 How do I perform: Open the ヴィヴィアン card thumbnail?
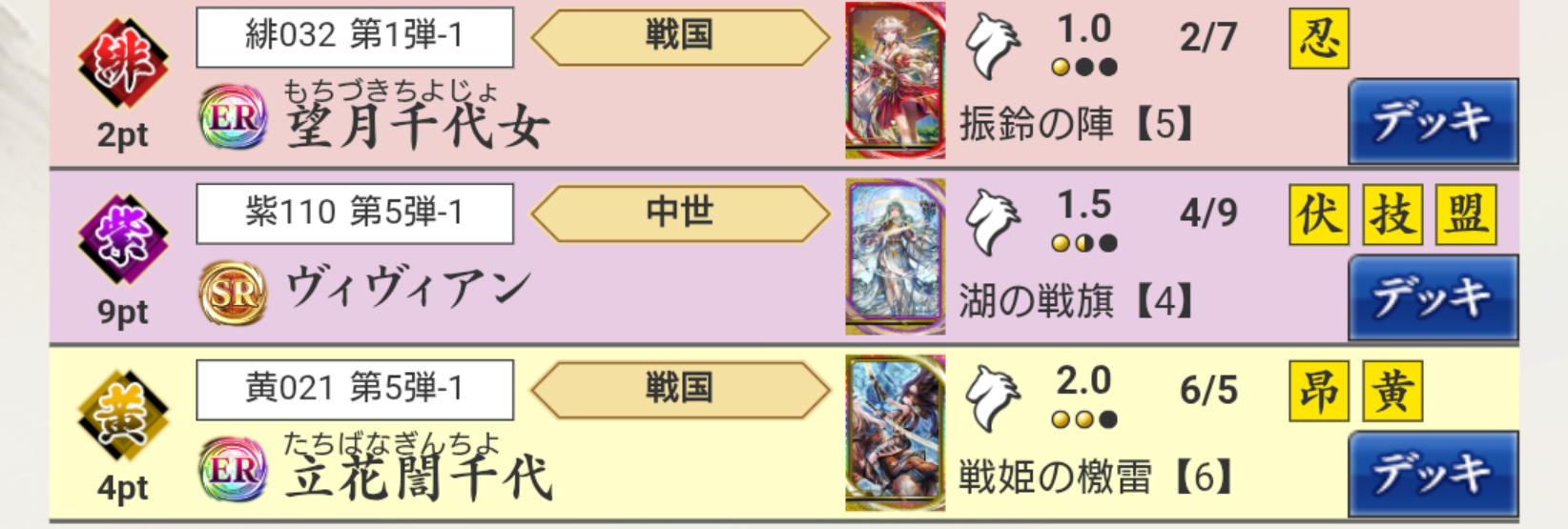(896, 256)
